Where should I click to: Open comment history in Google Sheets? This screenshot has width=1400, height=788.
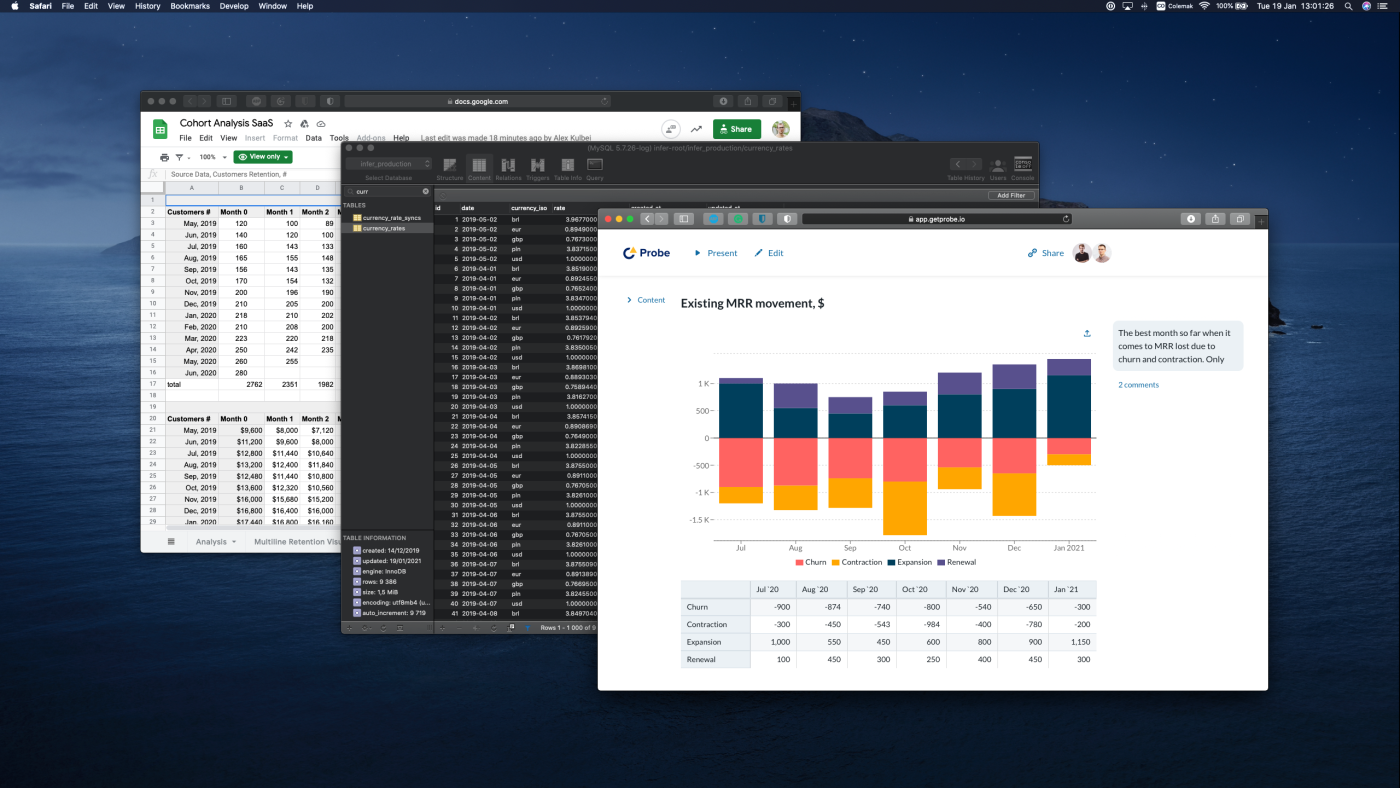pos(671,129)
